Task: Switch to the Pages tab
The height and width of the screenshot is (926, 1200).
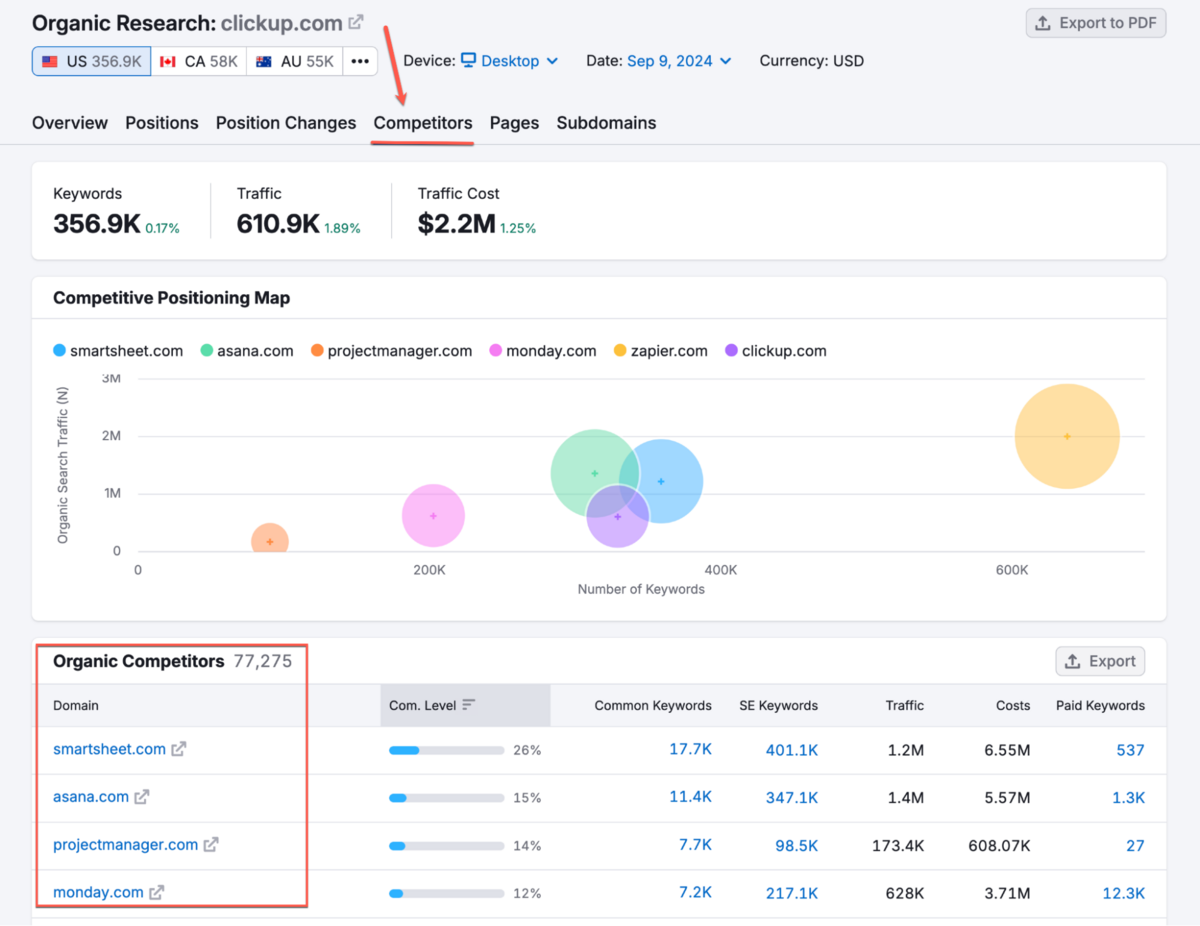Action: [x=514, y=123]
